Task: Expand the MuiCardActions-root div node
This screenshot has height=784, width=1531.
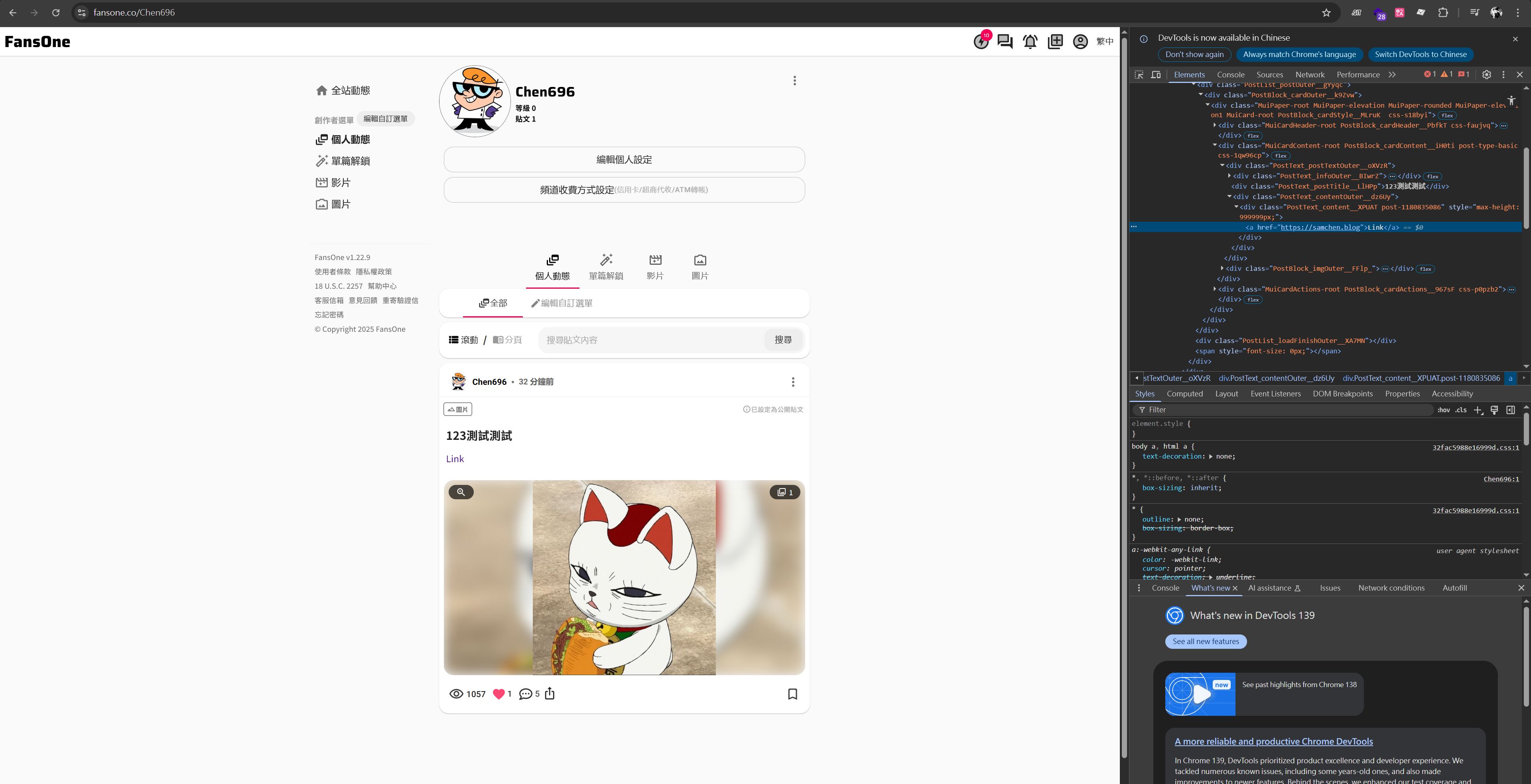Action: pyautogui.click(x=1214, y=290)
